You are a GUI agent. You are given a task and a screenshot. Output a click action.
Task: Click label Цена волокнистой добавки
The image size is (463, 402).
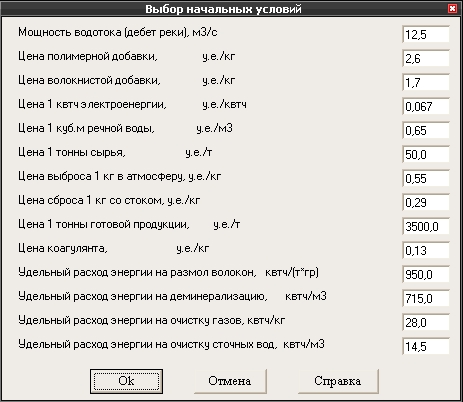pos(89,81)
